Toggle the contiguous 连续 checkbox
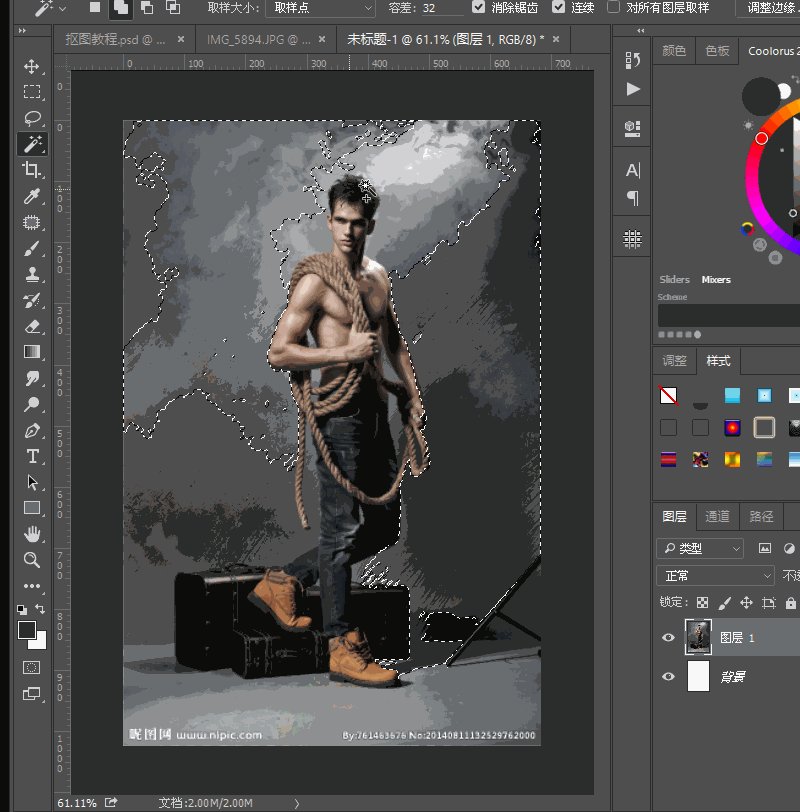Screen dimensions: 800x812 [559, 7]
